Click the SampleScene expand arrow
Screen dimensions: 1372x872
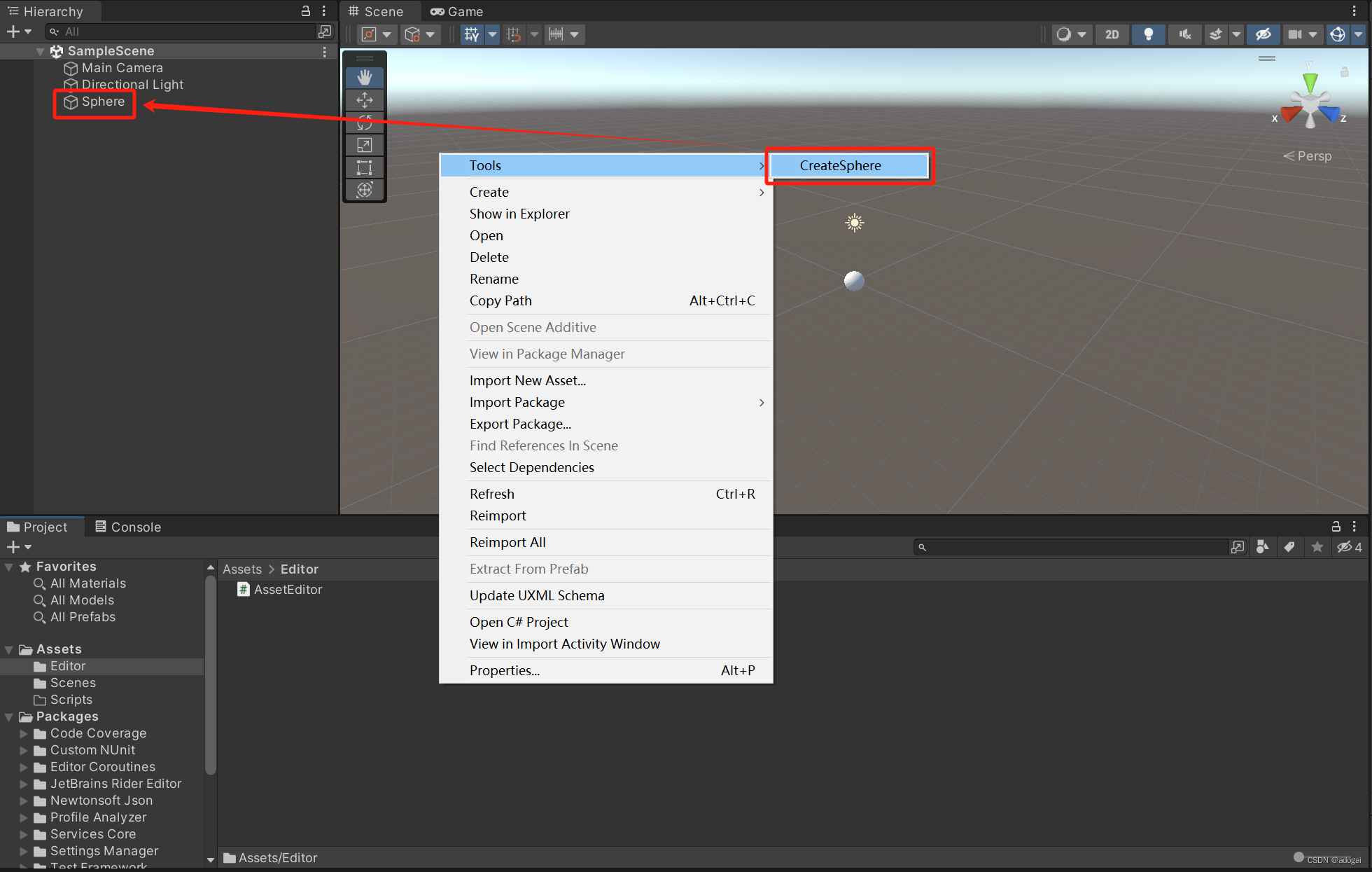(40, 50)
